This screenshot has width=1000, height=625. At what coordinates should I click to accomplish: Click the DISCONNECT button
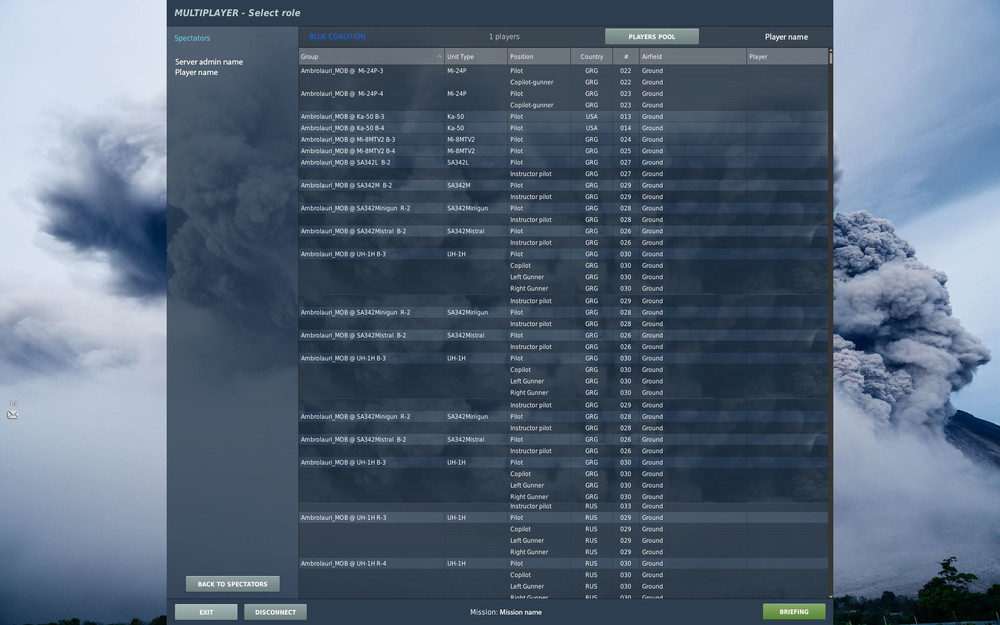275,611
